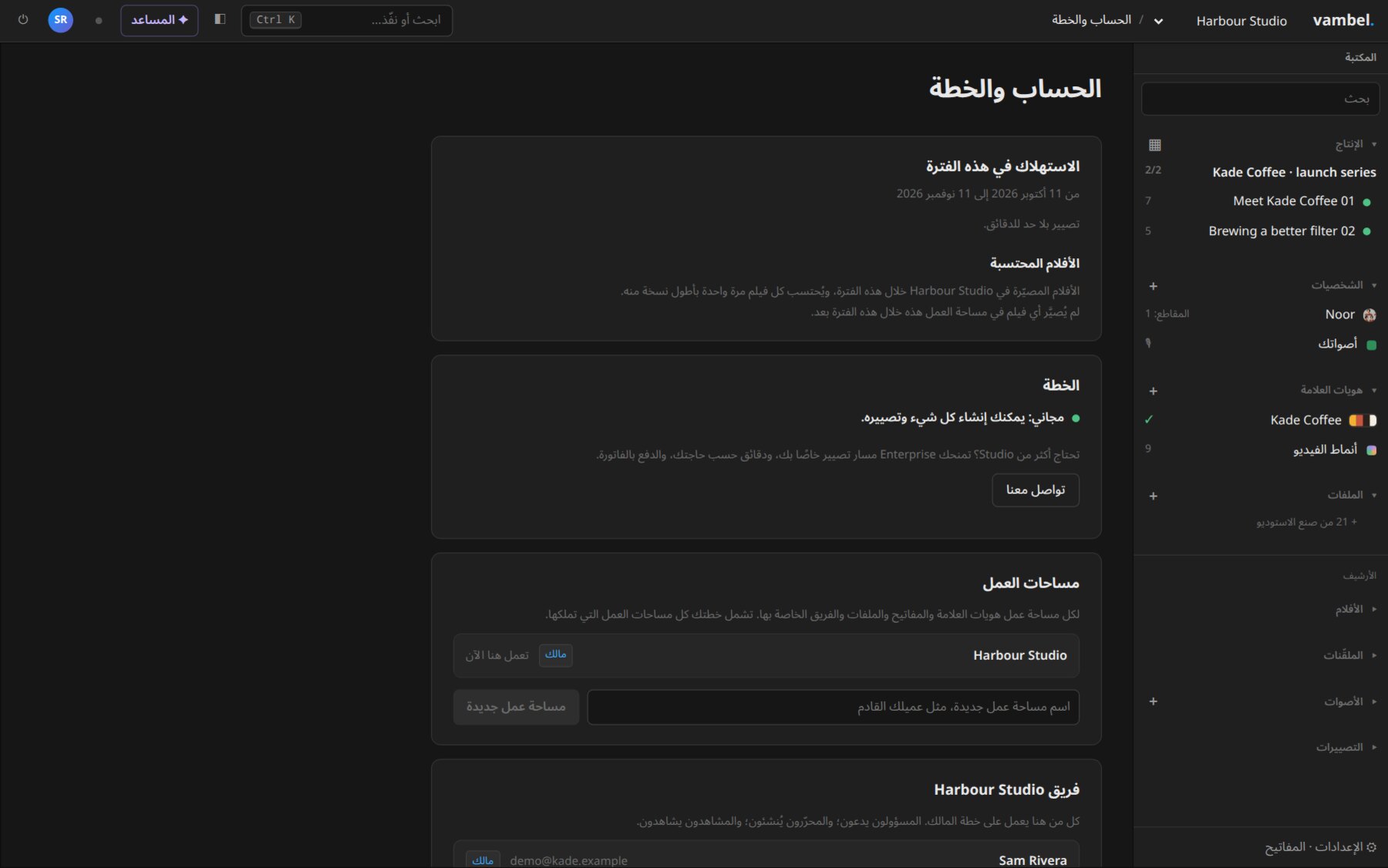Open the grid view icon beside الإنتاج

click(1154, 145)
